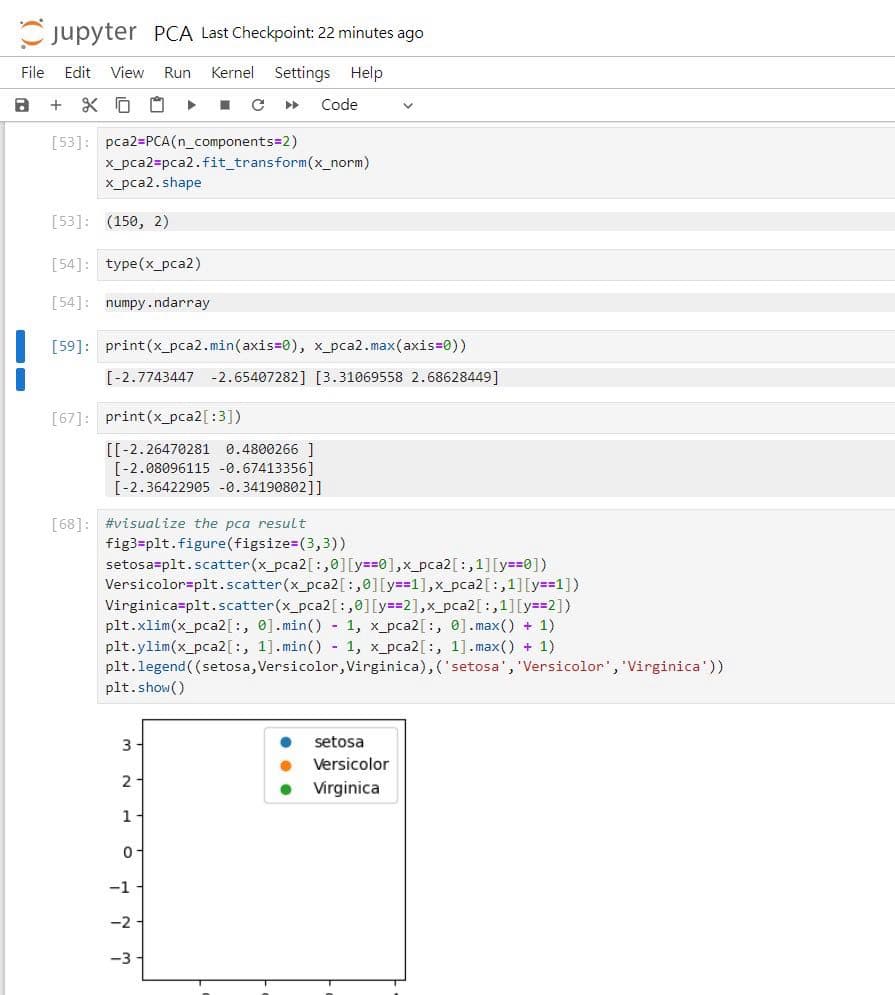895x995 pixels.
Task: Open the Settings menu
Action: [x=302, y=72]
